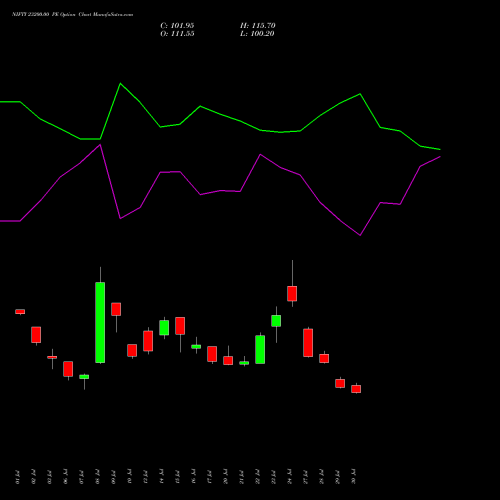Screen dimensions: 500x500
Task: Click the high value H: 115.70
Action: click(x=258, y=26)
